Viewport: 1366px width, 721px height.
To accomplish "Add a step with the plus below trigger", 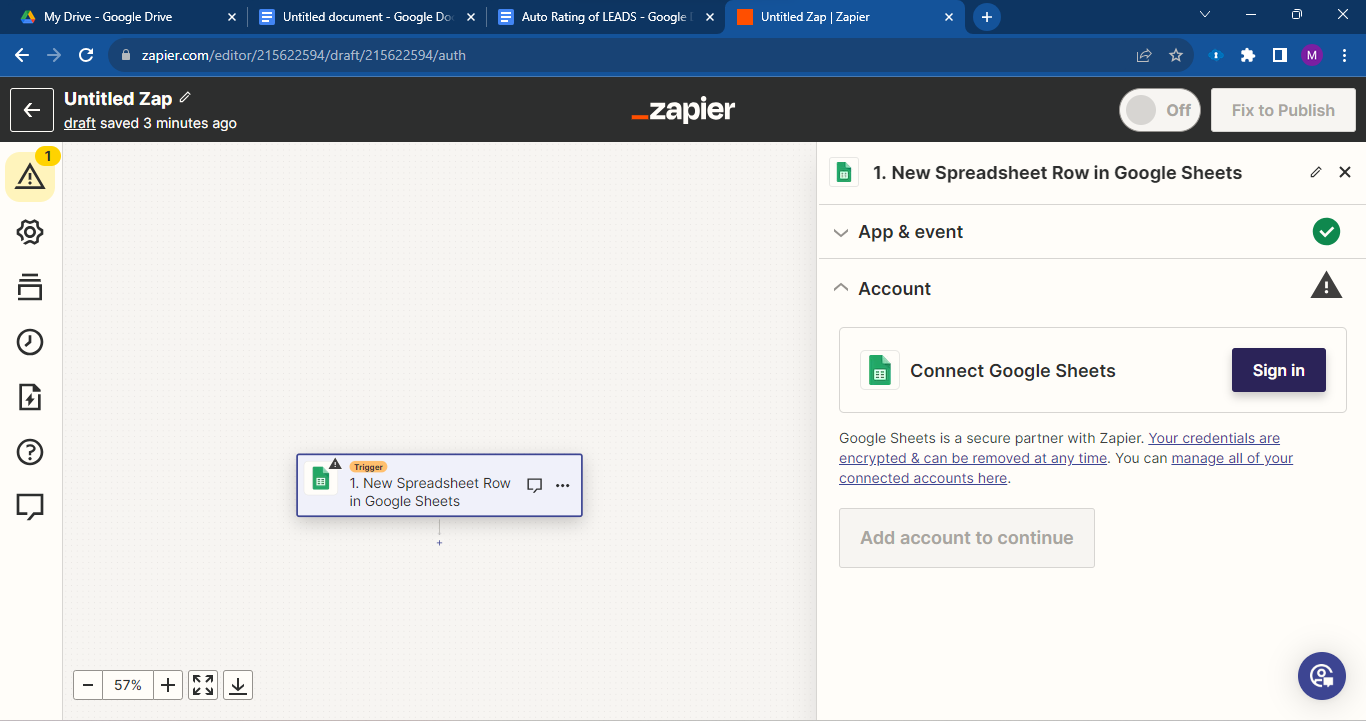I will pos(439,543).
